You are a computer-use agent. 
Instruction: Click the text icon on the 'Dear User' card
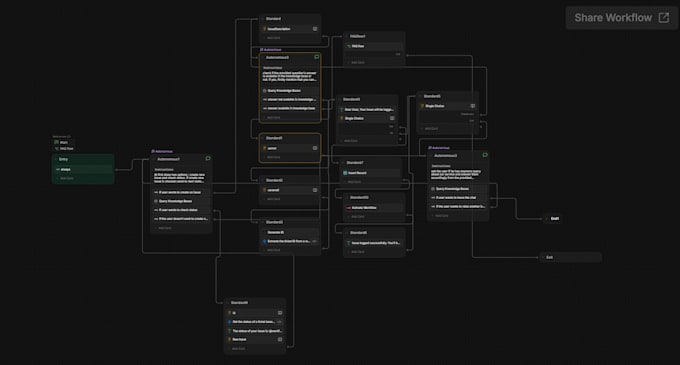click(x=342, y=110)
